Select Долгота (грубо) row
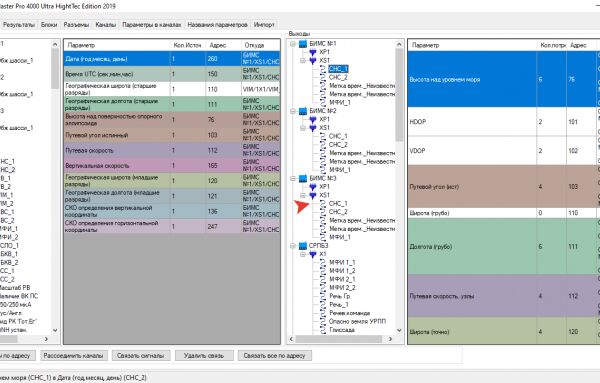Viewport: 600px width, 383px height. (x=504, y=246)
